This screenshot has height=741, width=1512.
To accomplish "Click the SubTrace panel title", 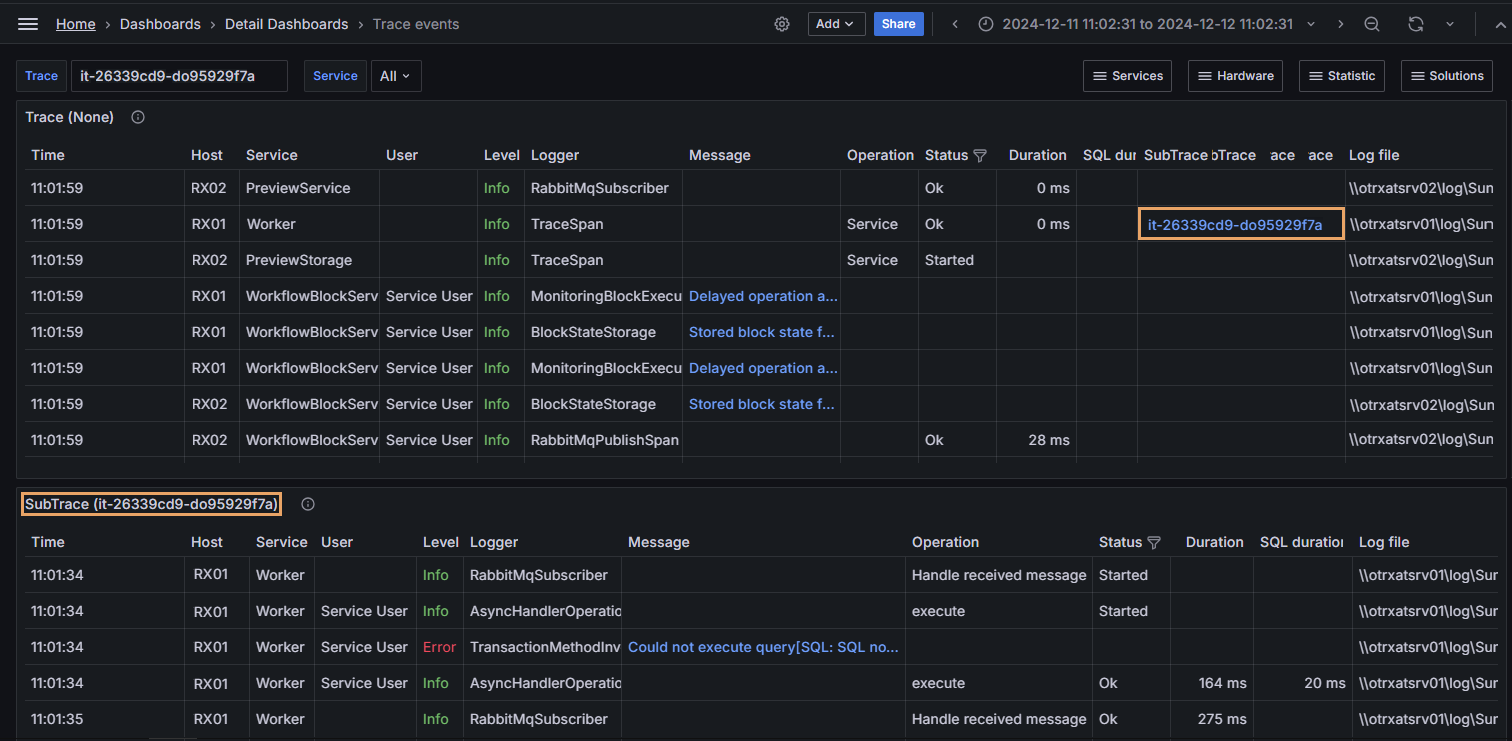I will point(152,504).
